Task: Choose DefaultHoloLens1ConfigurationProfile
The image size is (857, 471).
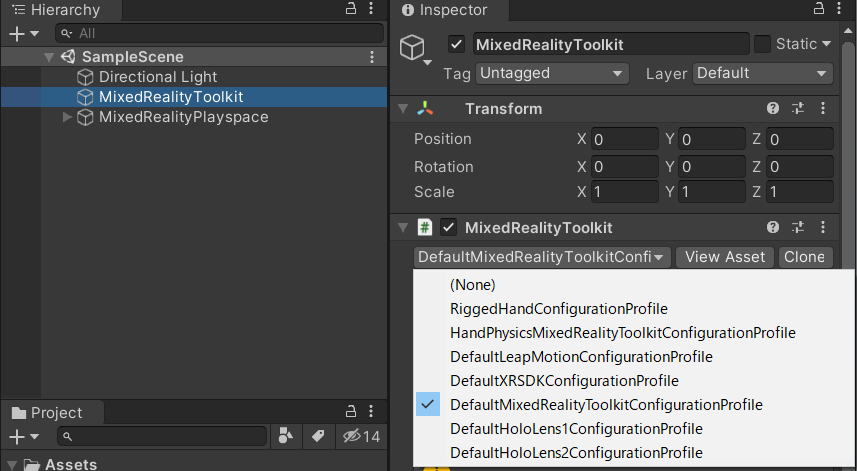Action: pos(635,429)
